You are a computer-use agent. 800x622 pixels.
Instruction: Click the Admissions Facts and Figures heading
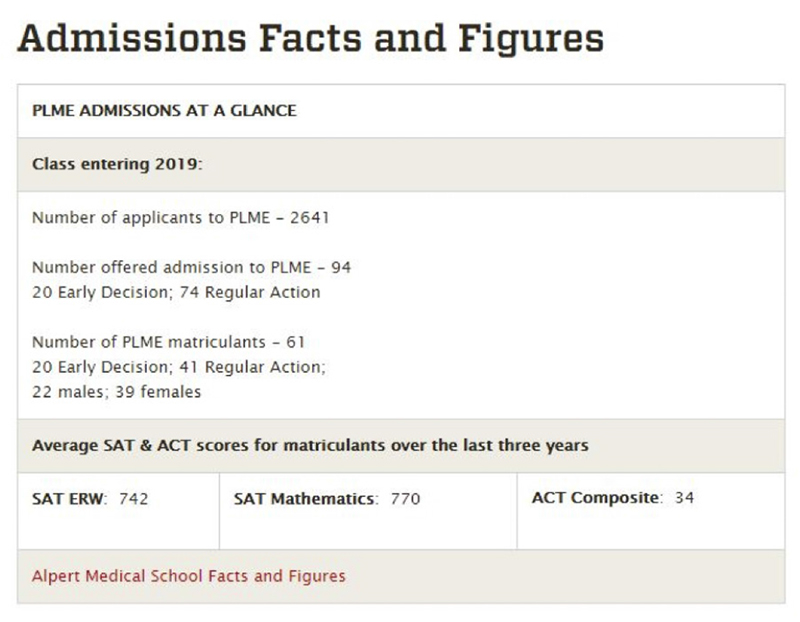coord(310,38)
